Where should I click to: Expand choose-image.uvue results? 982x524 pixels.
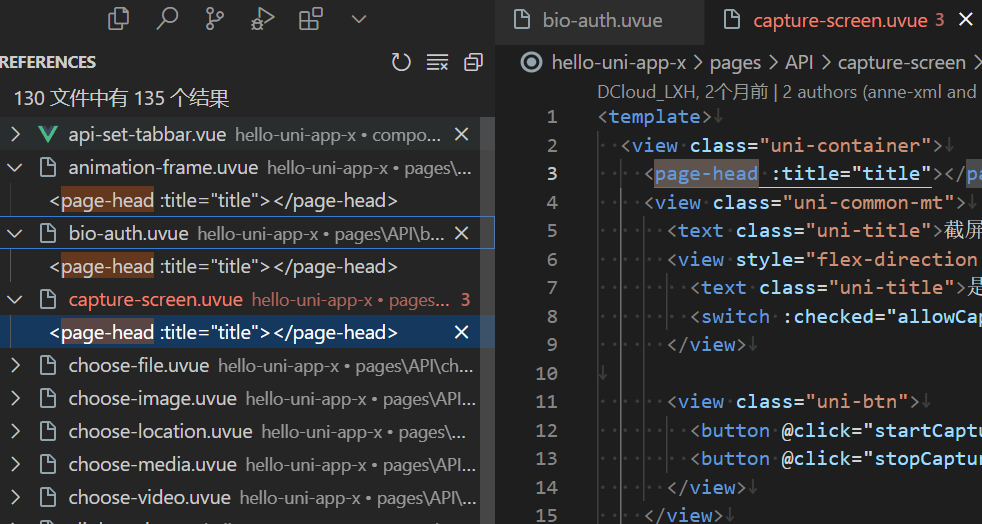16,399
